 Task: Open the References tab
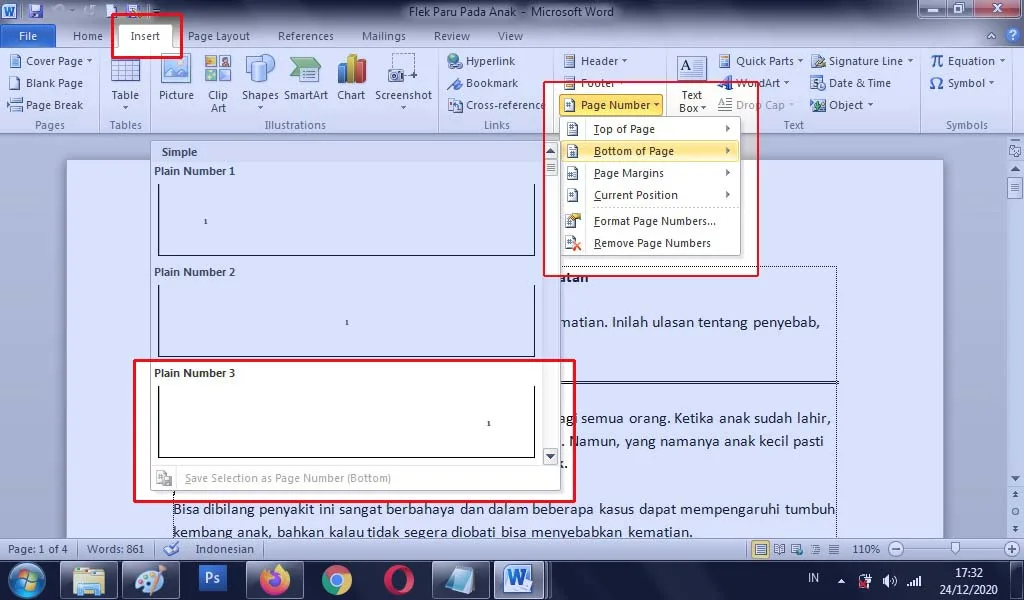point(306,36)
